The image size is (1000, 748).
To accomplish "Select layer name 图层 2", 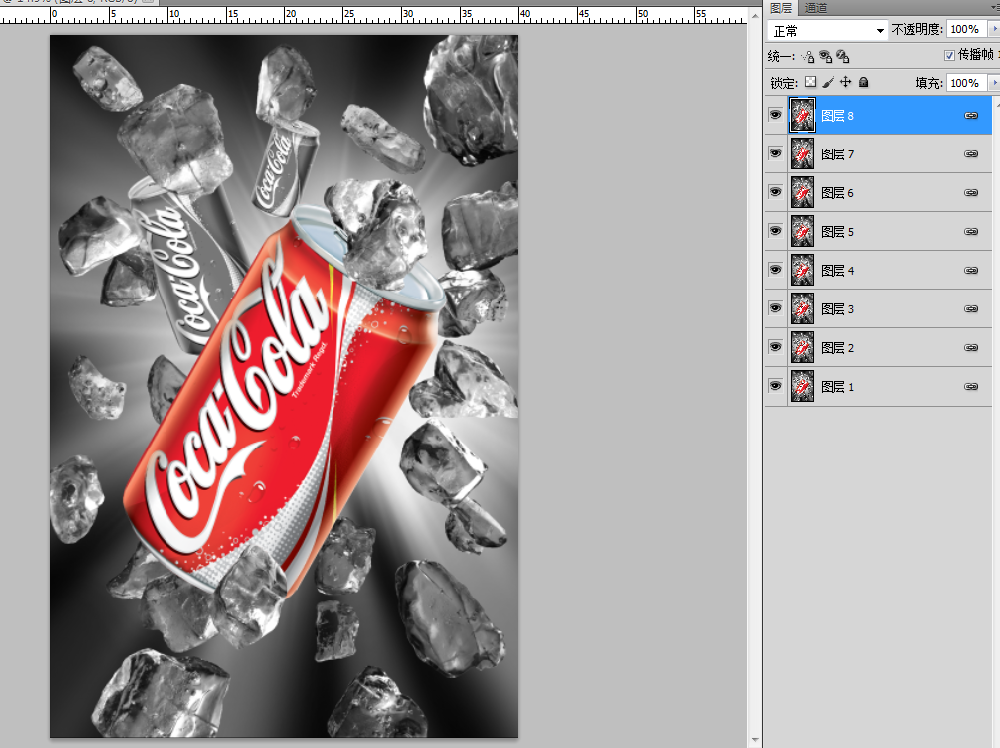I will (837, 348).
